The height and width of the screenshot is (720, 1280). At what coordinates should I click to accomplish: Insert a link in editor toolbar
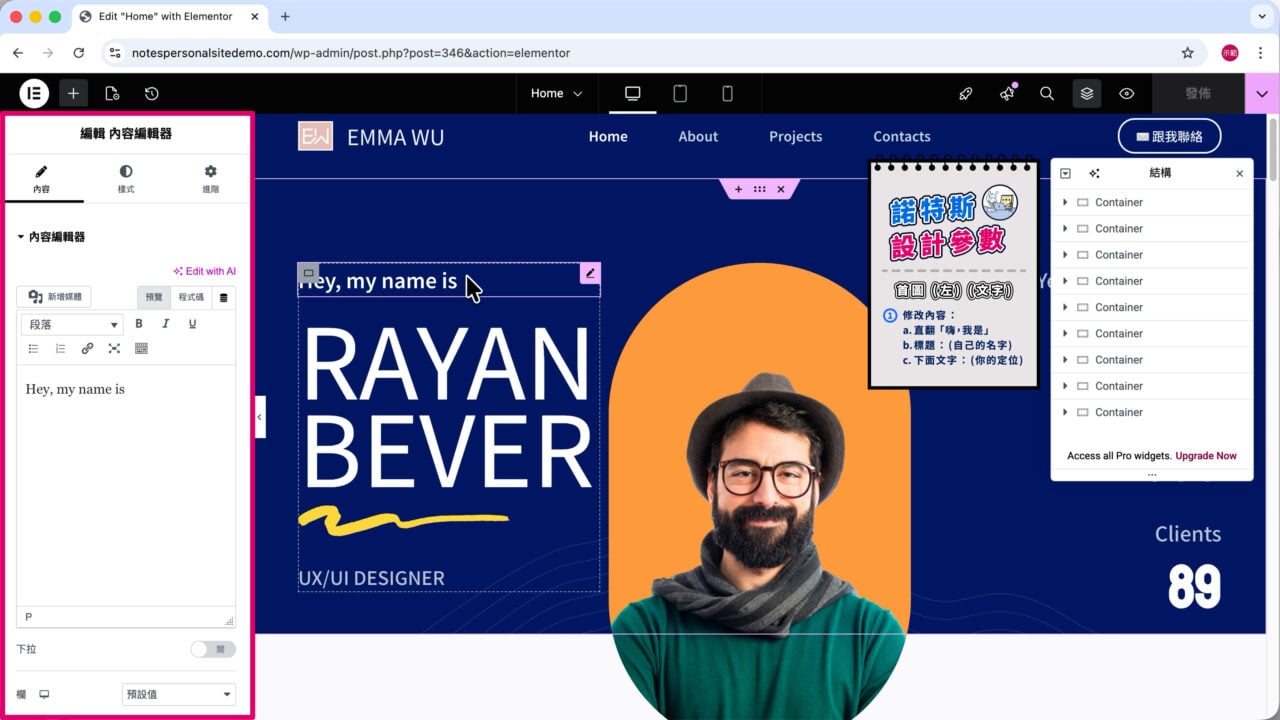click(87, 348)
